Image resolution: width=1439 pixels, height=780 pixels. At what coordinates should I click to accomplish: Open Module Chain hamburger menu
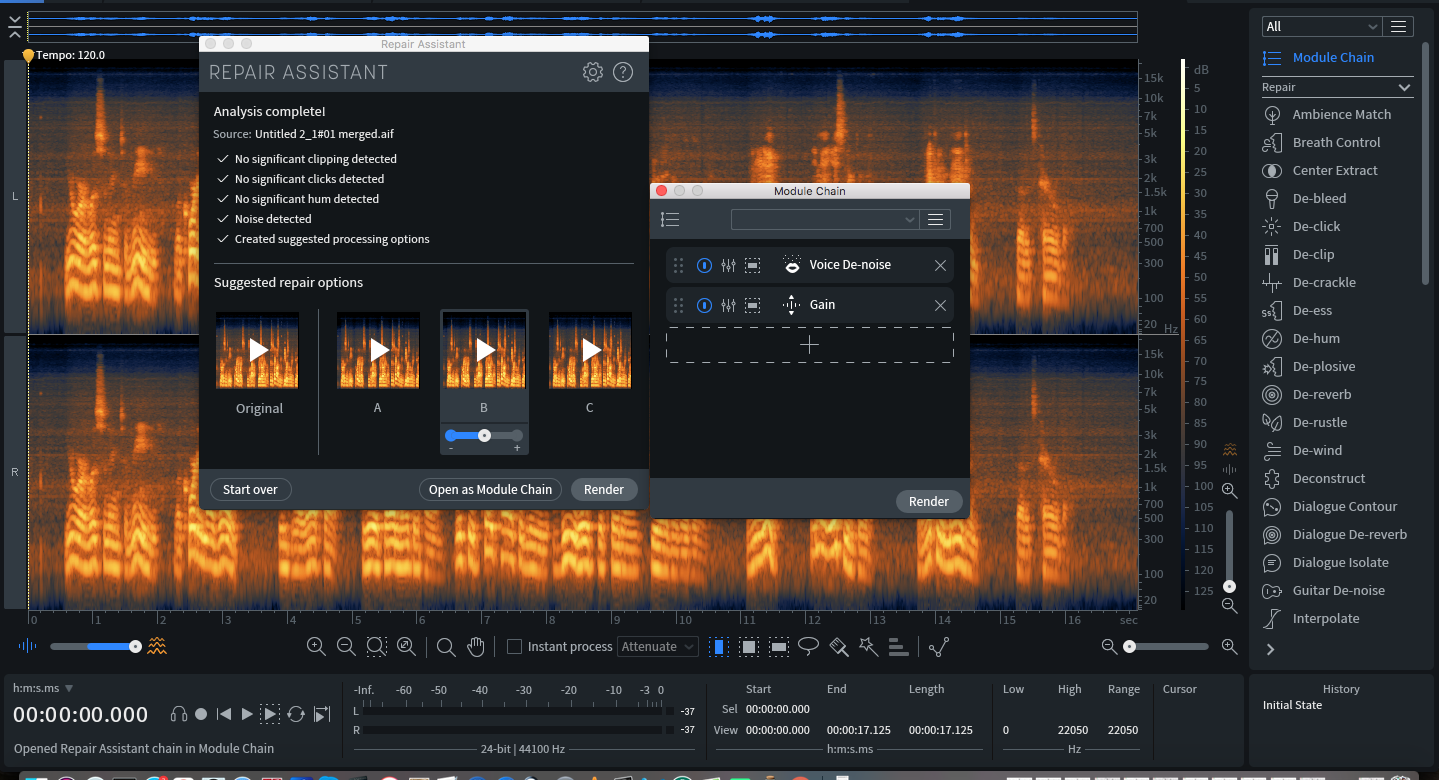point(936,220)
